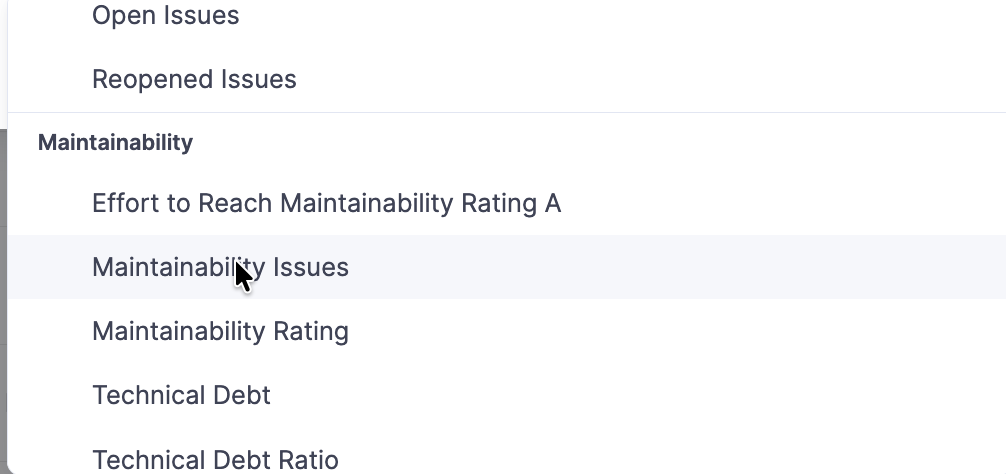This screenshot has width=1006, height=474.
Task: Choose Technical Debt Ratio as the metric
Action: (x=215, y=460)
